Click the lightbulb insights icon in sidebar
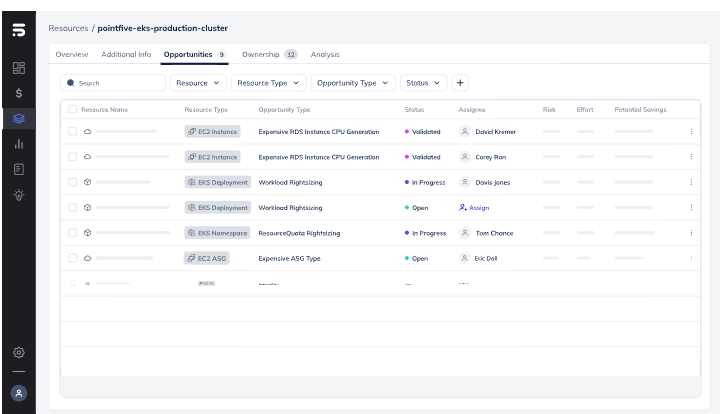The width and height of the screenshot is (720, 414). tap(18, 195)
